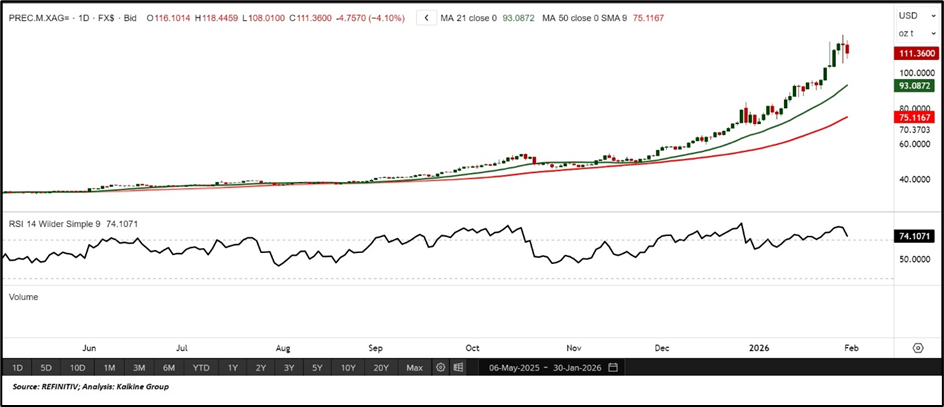Open the USD currency dropdown

click(908, 16)
